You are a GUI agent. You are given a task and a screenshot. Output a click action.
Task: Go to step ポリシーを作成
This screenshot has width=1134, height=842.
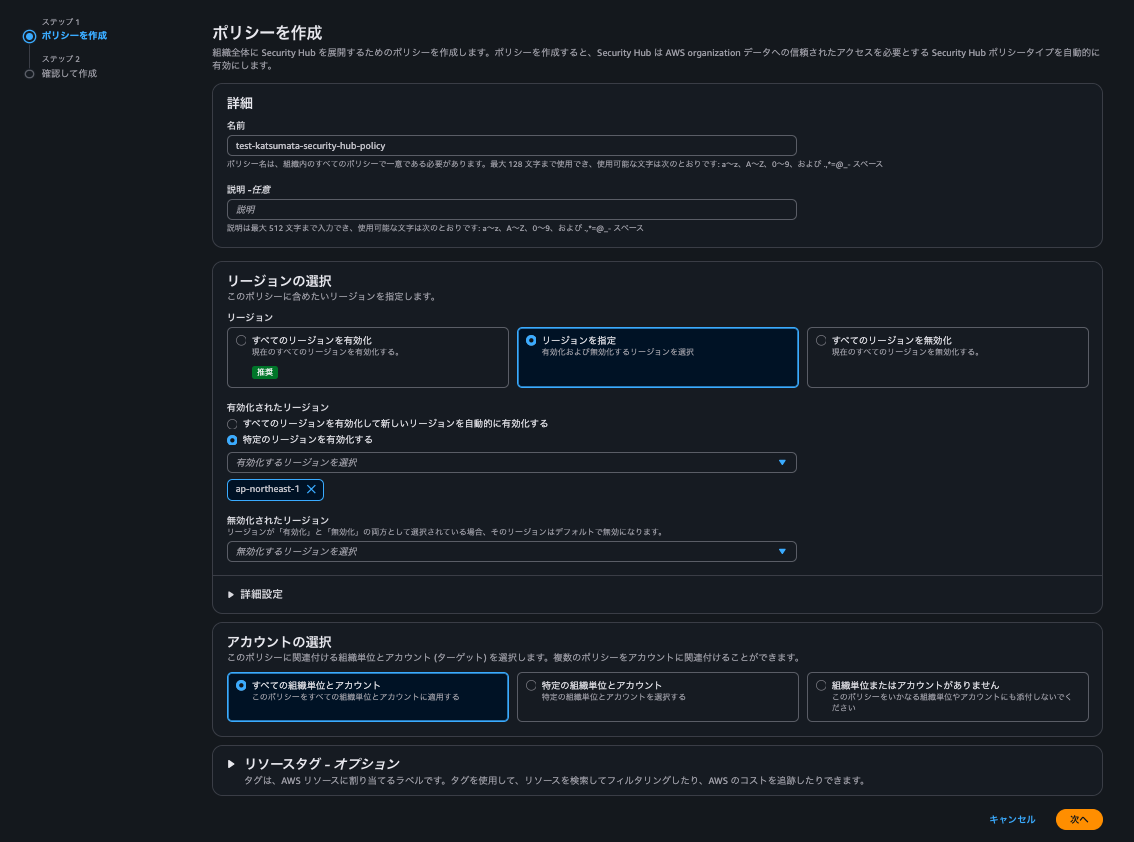74,35
